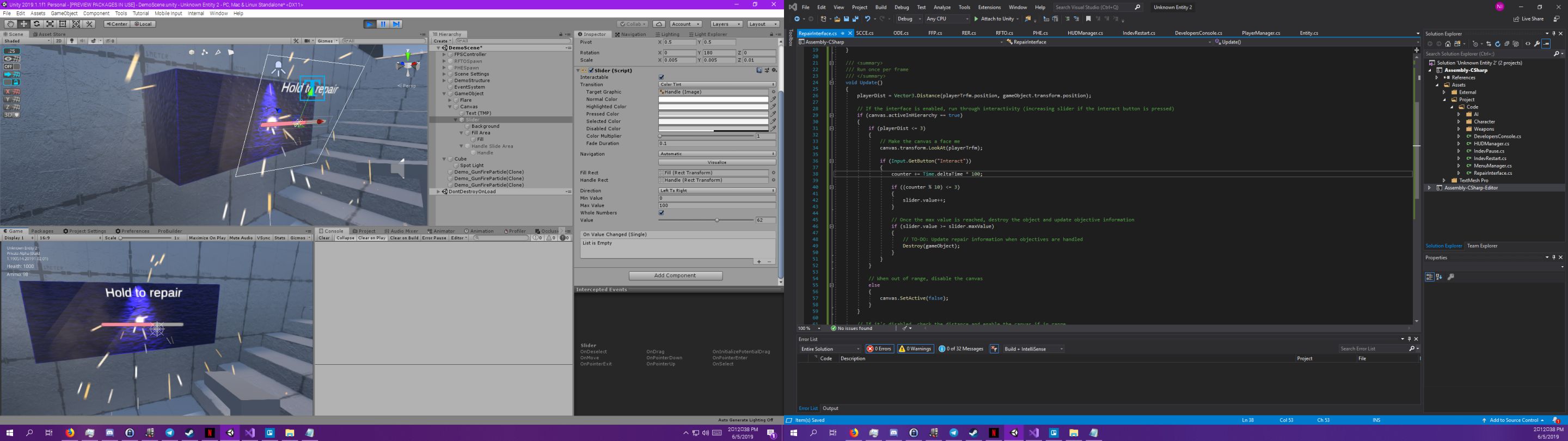This screenshot has height=441, width=1568.
Task: Toggle Stats overlay in the Game view
Action: coord(280,237)
